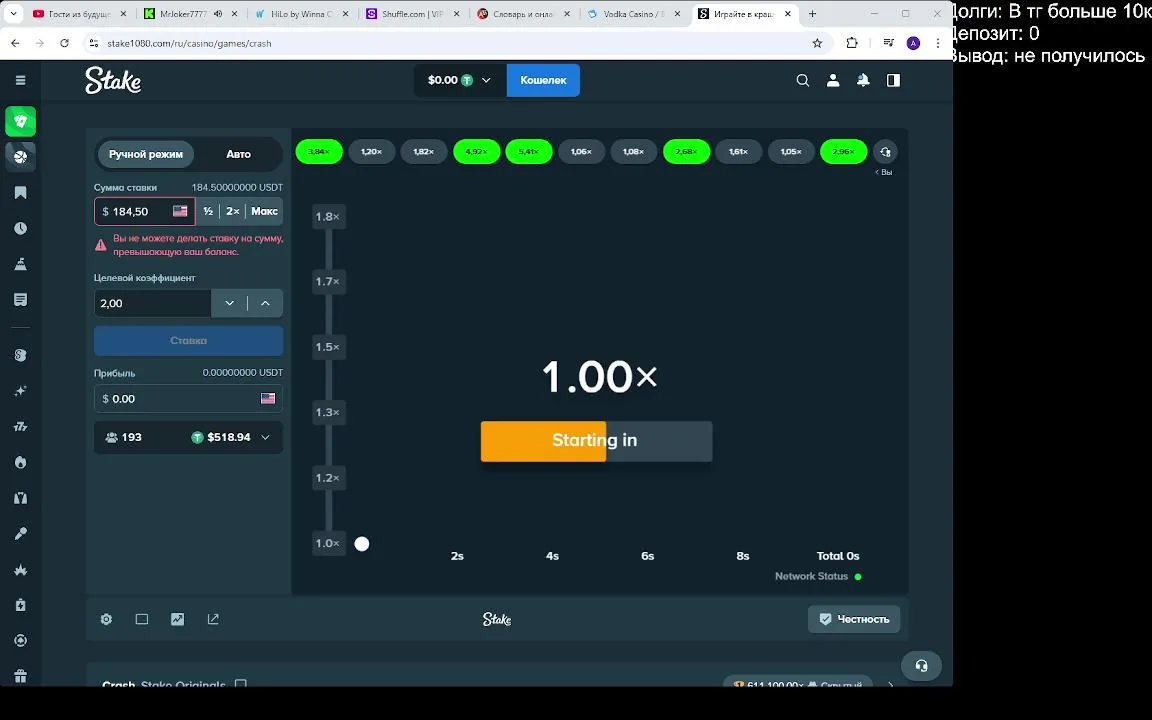Open the flame hot games icon in sidebar

[x=21, y=462]
